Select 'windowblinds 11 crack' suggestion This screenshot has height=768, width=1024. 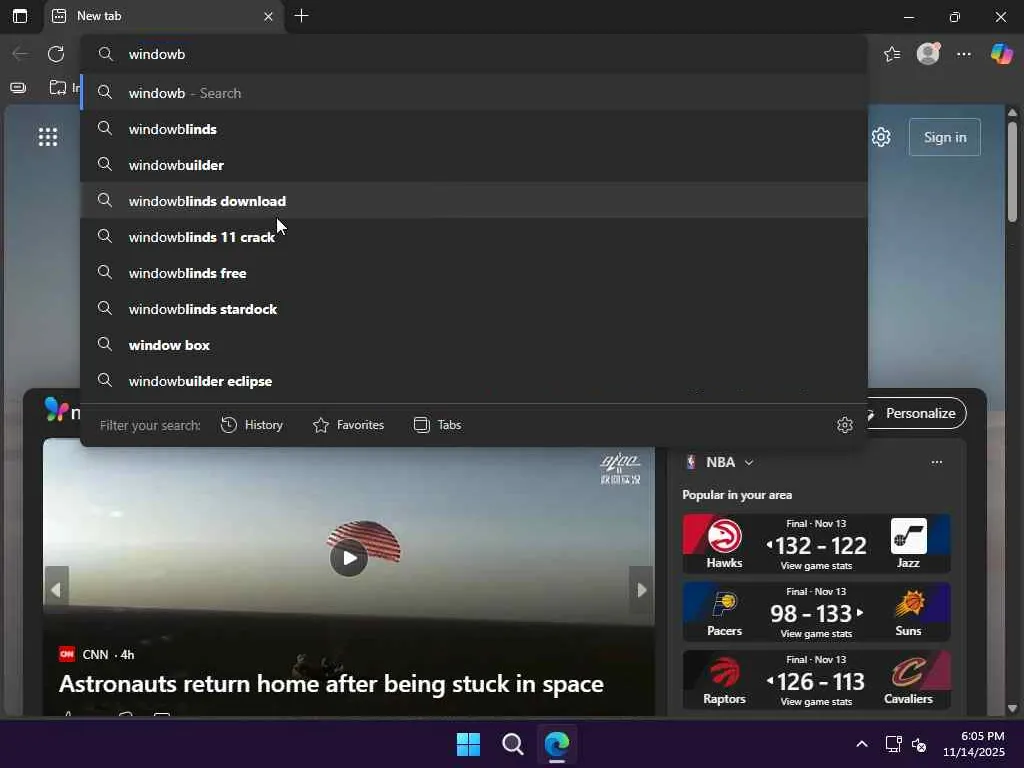coord(474,236)
